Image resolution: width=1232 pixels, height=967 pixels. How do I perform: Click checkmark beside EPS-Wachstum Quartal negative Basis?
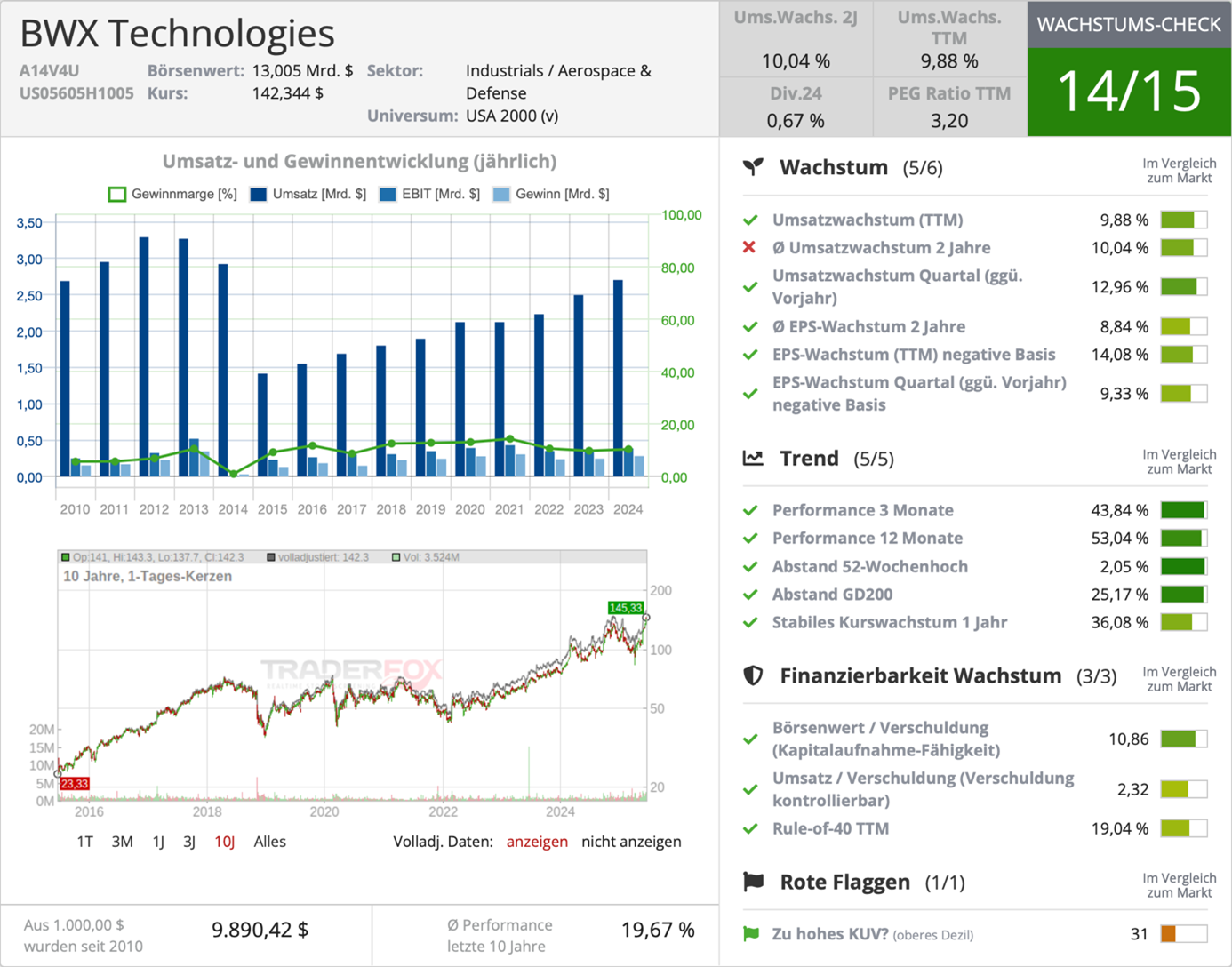tap(750, 393)
